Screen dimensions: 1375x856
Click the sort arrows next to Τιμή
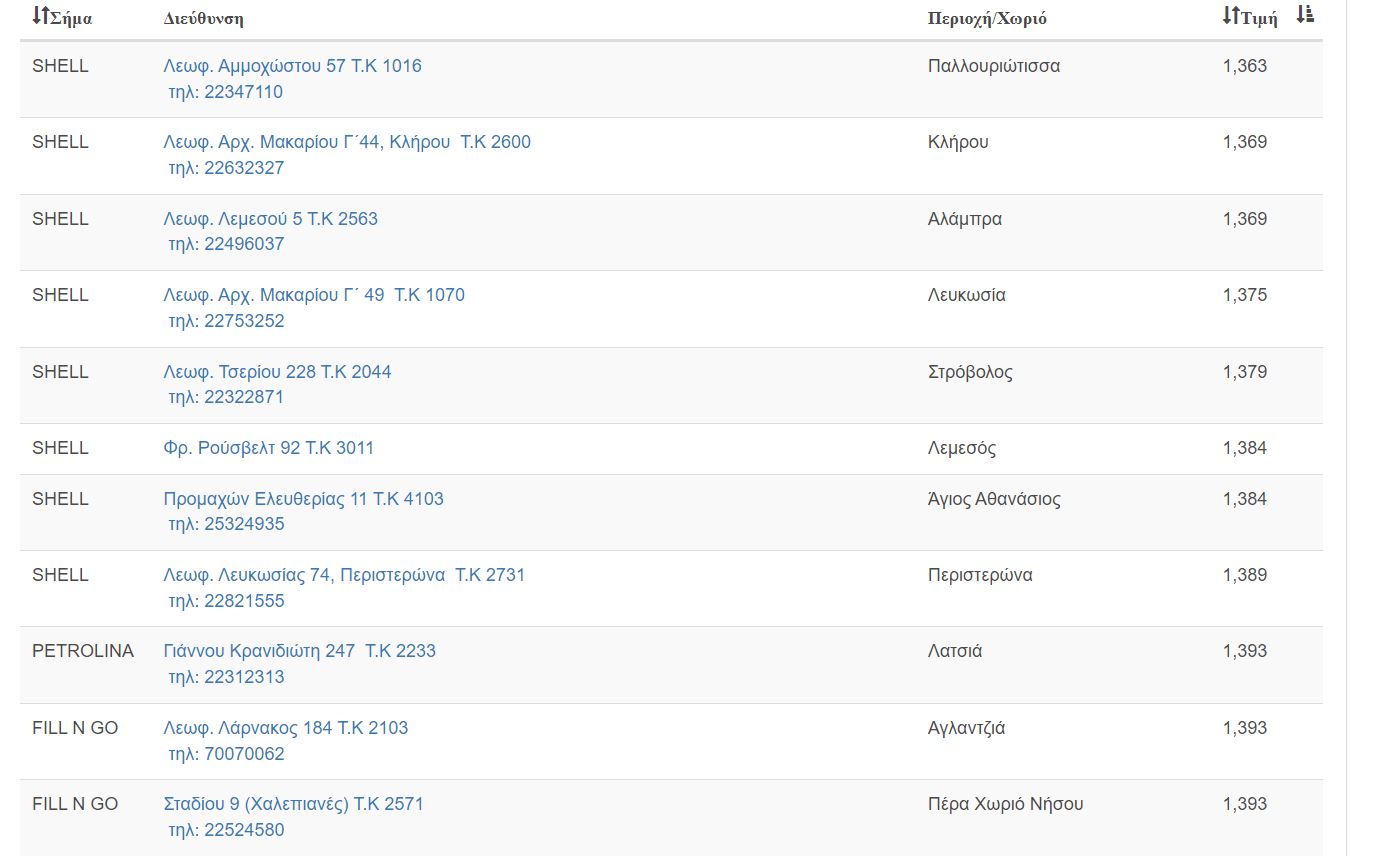coord(1231,16)
